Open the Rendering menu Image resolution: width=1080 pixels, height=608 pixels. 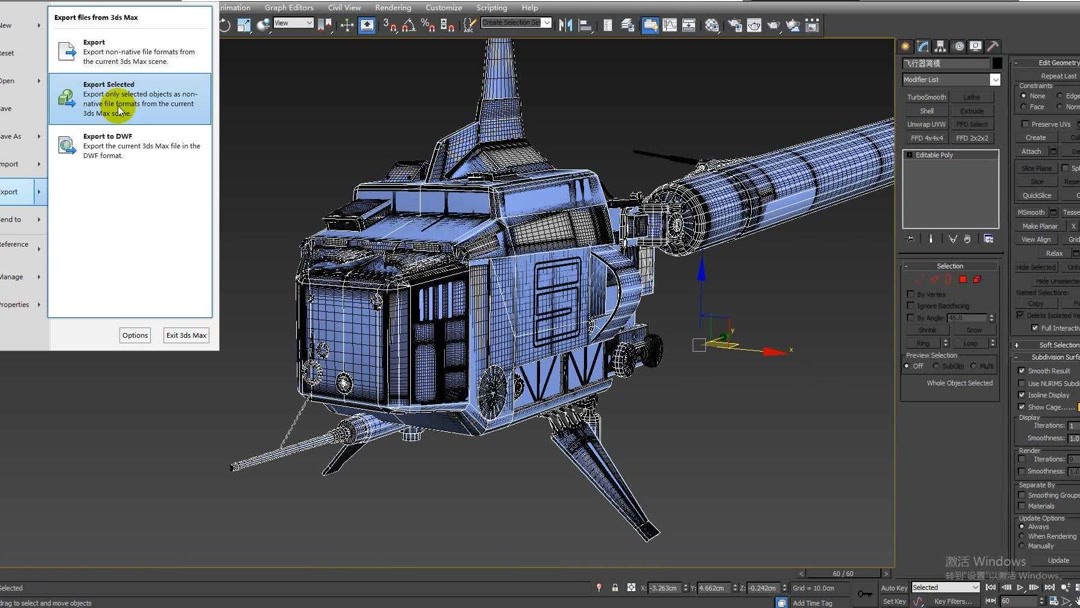click(x=393, y=7)
